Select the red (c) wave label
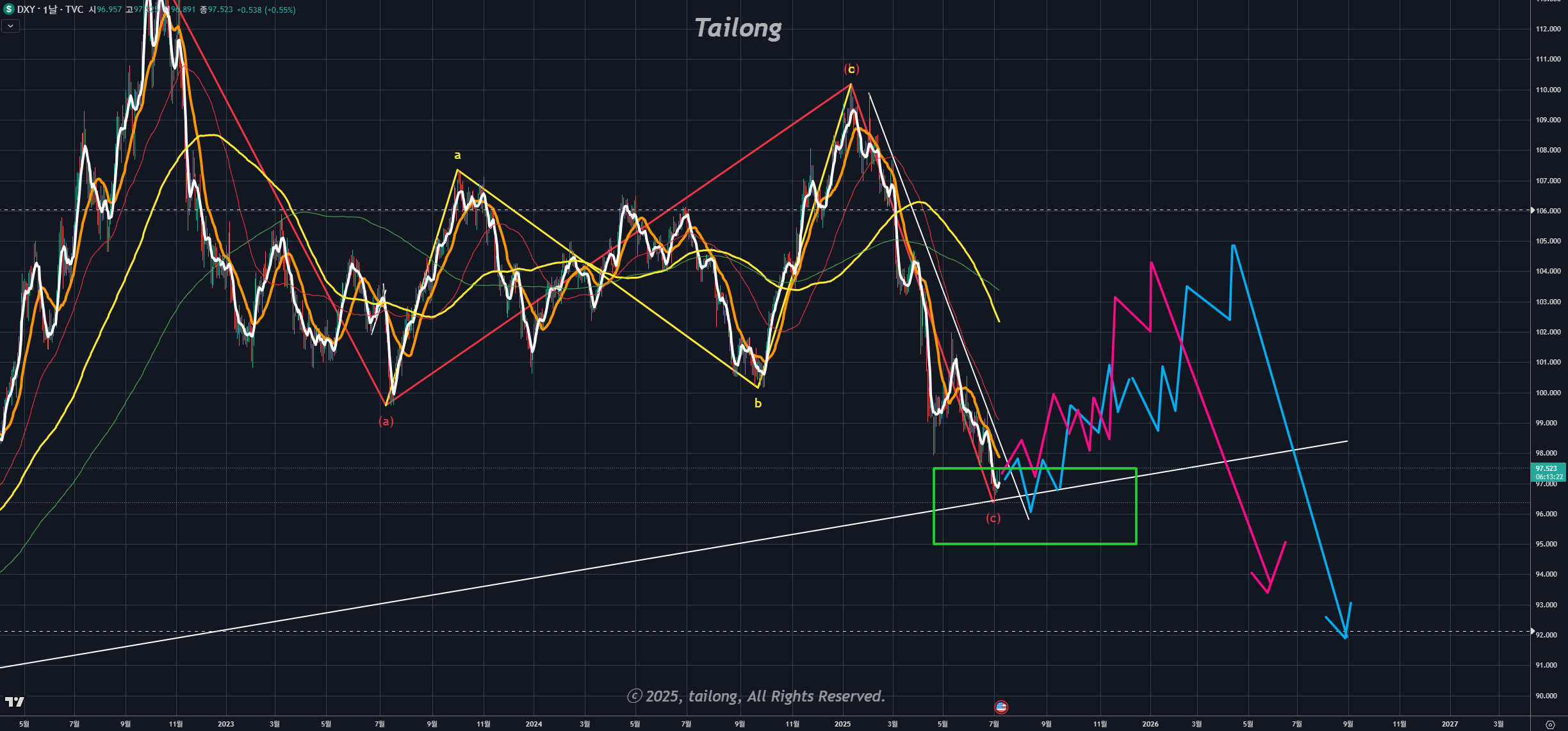 click(993, 518)
